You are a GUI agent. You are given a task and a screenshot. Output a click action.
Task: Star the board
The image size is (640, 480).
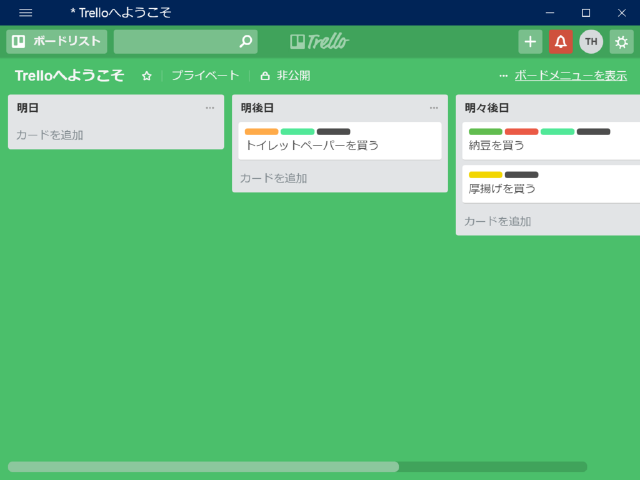[x=147, y=76]
